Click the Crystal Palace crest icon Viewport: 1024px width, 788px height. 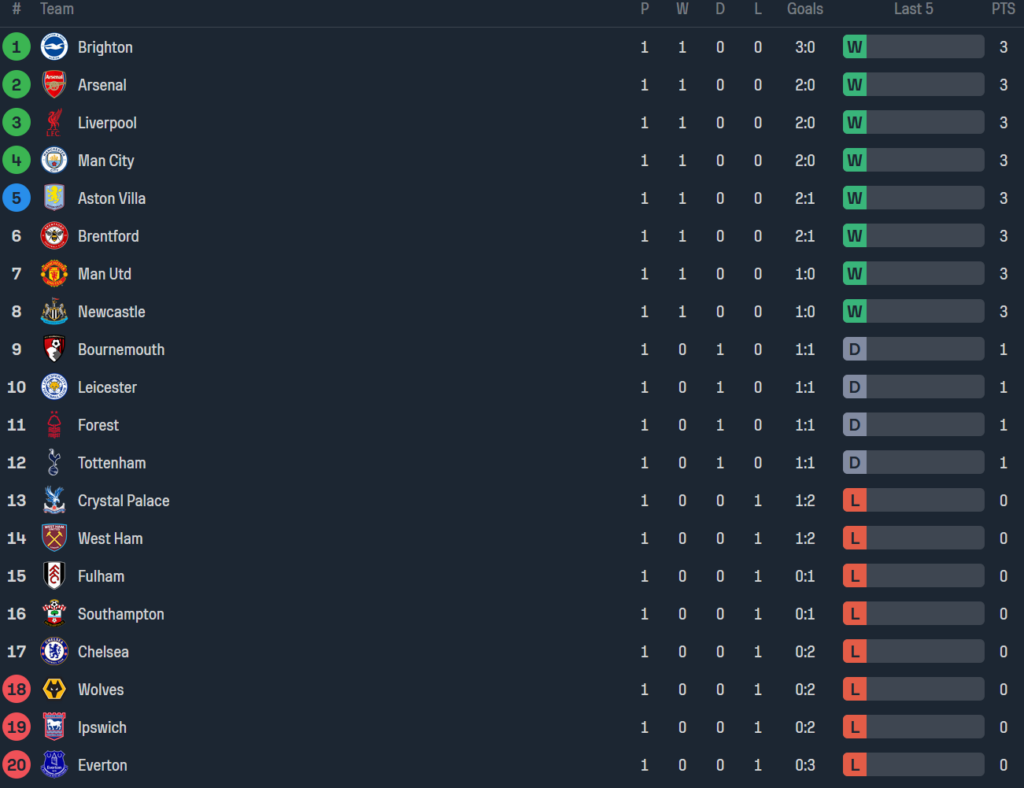(54, 500)
